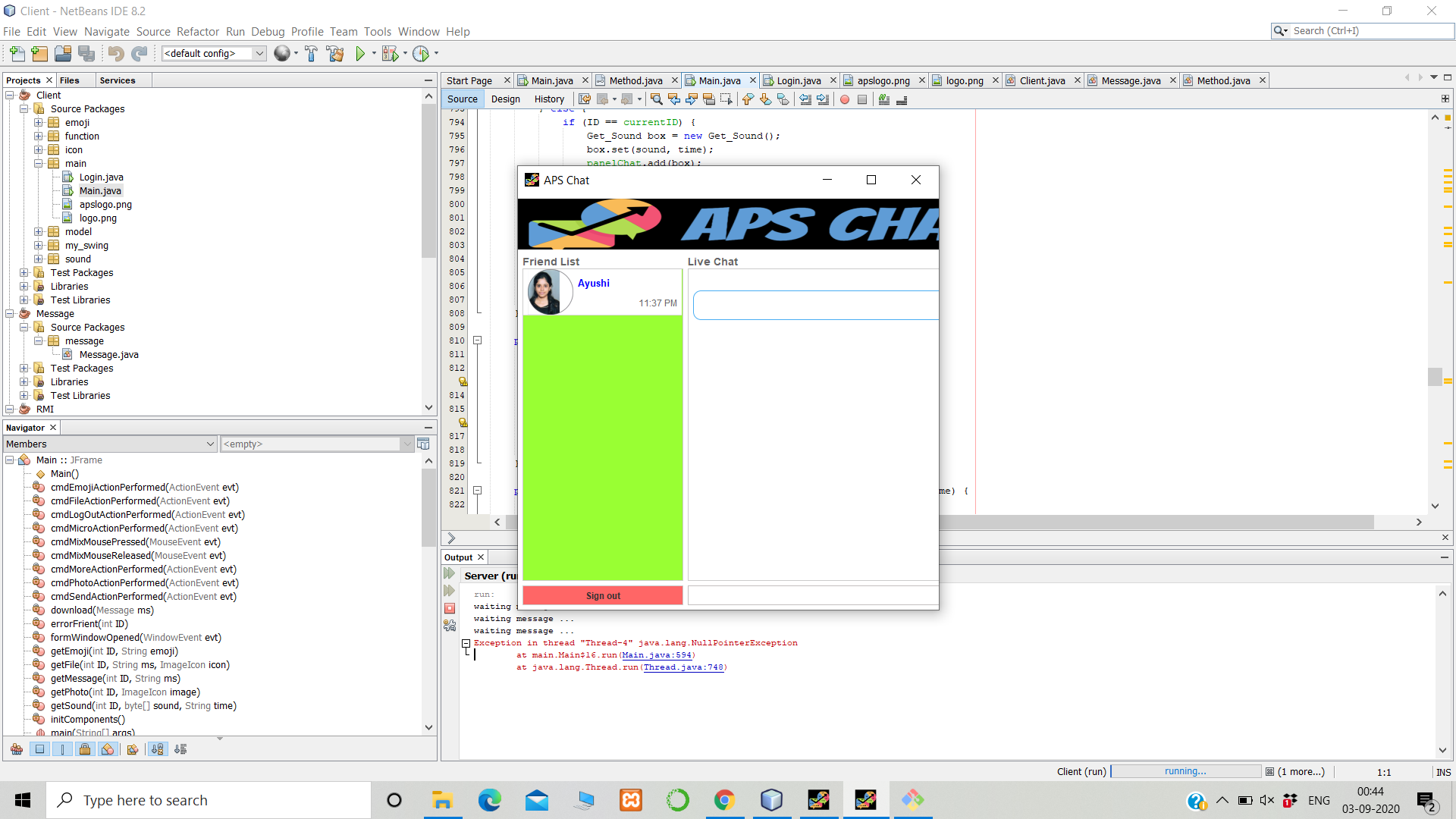Open the New Project icon
Viewport: 1456px width, 819px height.
click(x=39, y=53)
